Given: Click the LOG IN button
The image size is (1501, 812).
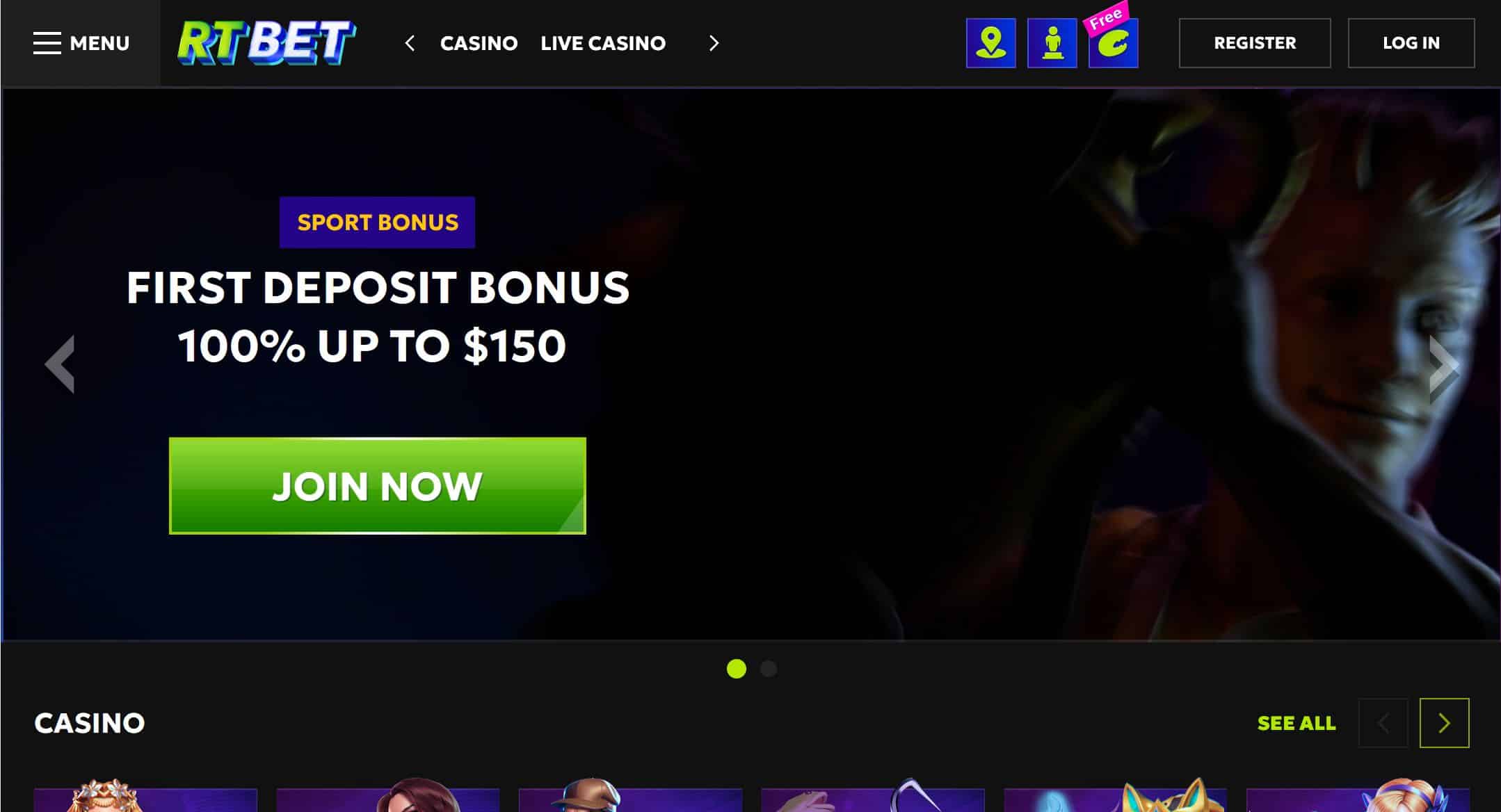Looking at the screenshot, I should (x=1411, y=43).
